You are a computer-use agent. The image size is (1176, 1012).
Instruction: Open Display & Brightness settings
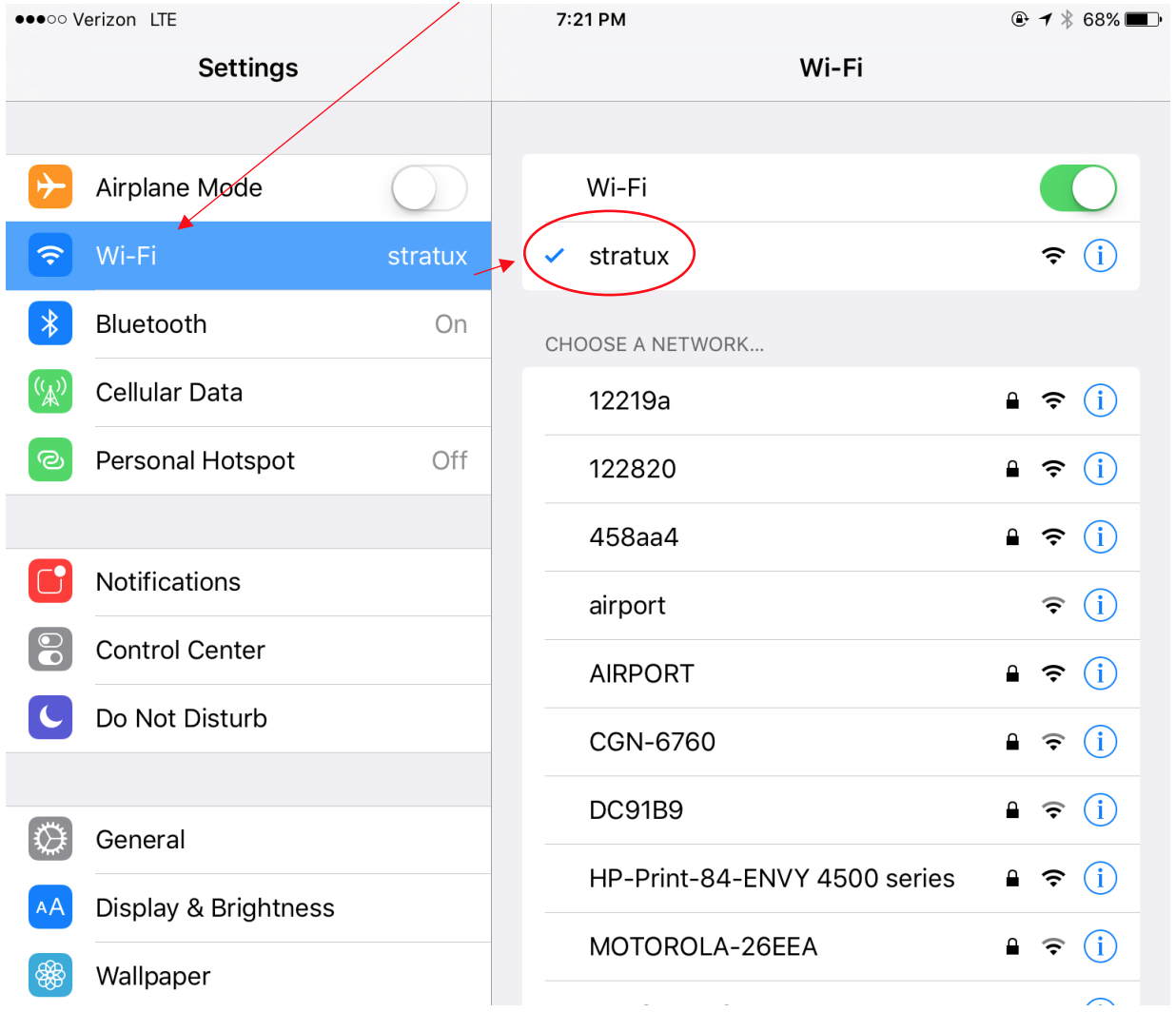(248, 908)
